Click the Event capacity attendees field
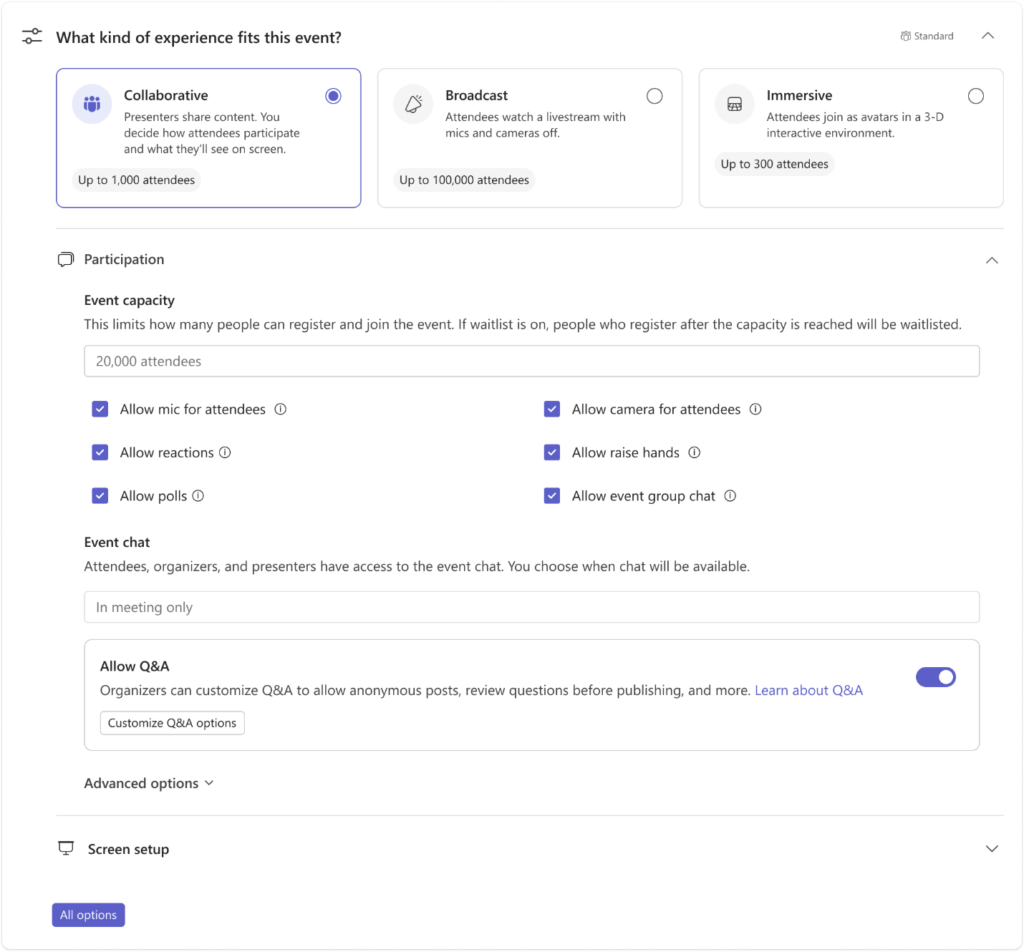The image size is (1024, 952). coord(531,361)
